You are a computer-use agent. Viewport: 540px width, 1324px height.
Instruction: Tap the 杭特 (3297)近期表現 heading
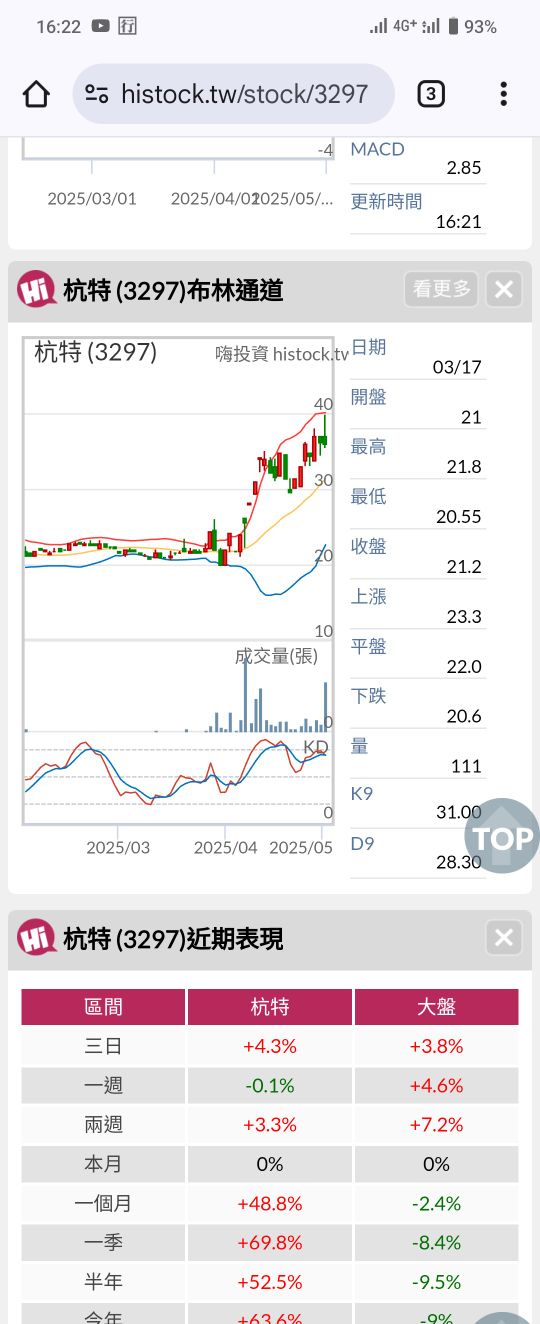173,939
